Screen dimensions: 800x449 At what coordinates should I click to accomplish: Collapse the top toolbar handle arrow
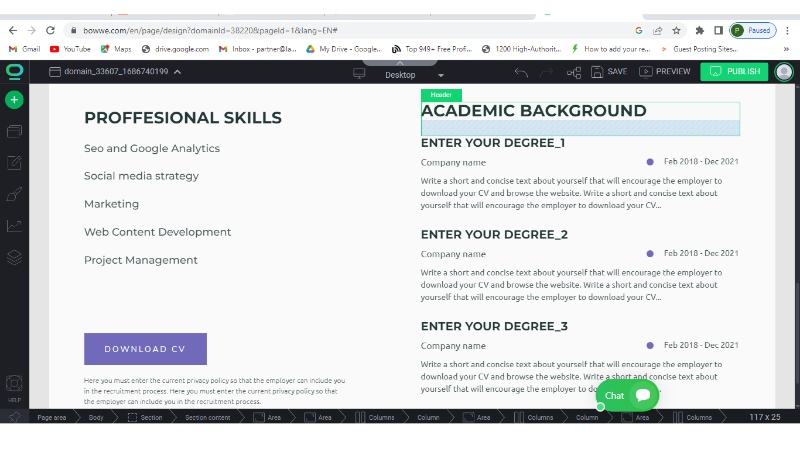[x=400, y=63]
